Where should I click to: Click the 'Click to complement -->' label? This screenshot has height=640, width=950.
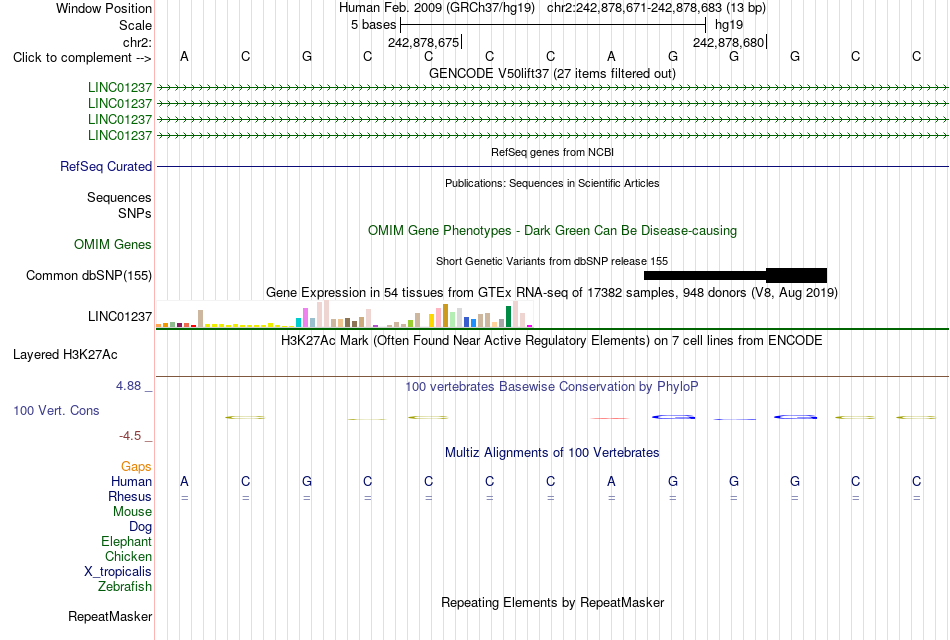pyautogui.click(x=82, y=58)
